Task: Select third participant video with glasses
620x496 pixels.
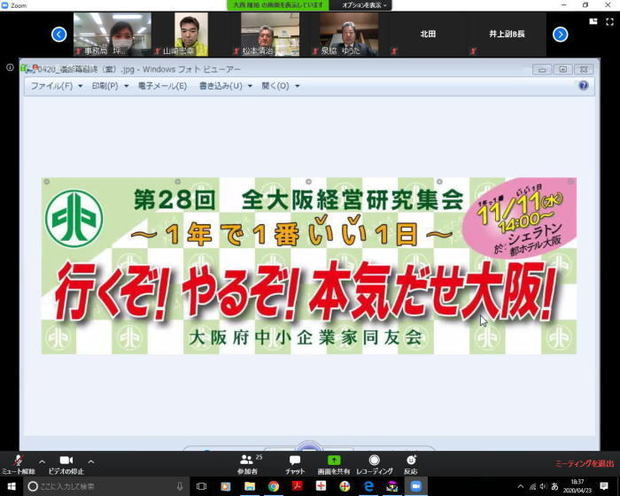Action: point(270,34)
